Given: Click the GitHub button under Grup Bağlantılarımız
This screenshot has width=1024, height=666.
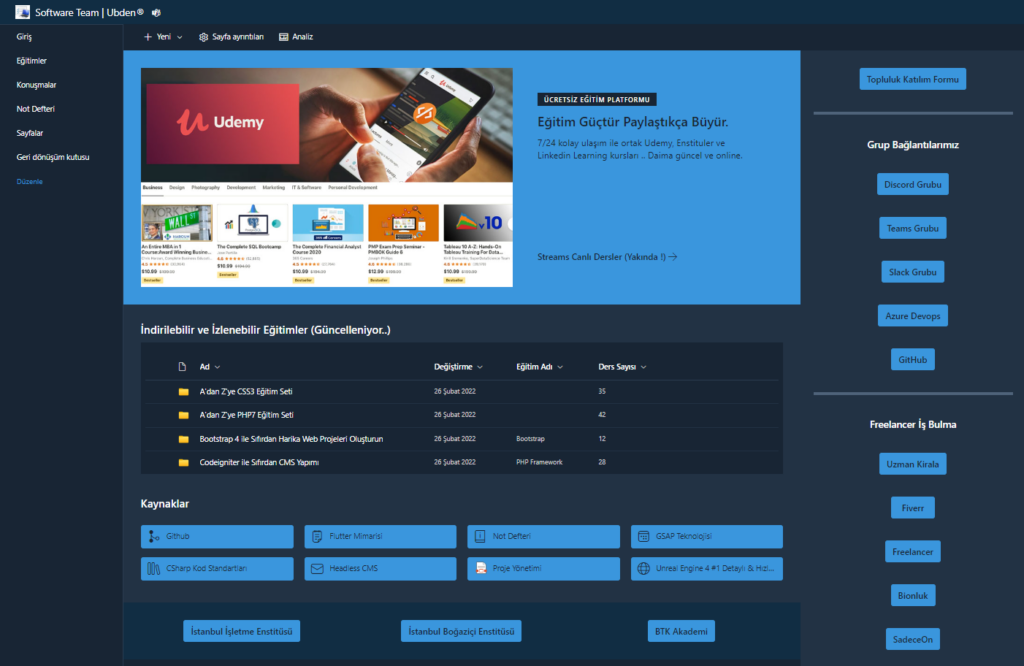Looking at the screenshot, I should coord(912,359).
